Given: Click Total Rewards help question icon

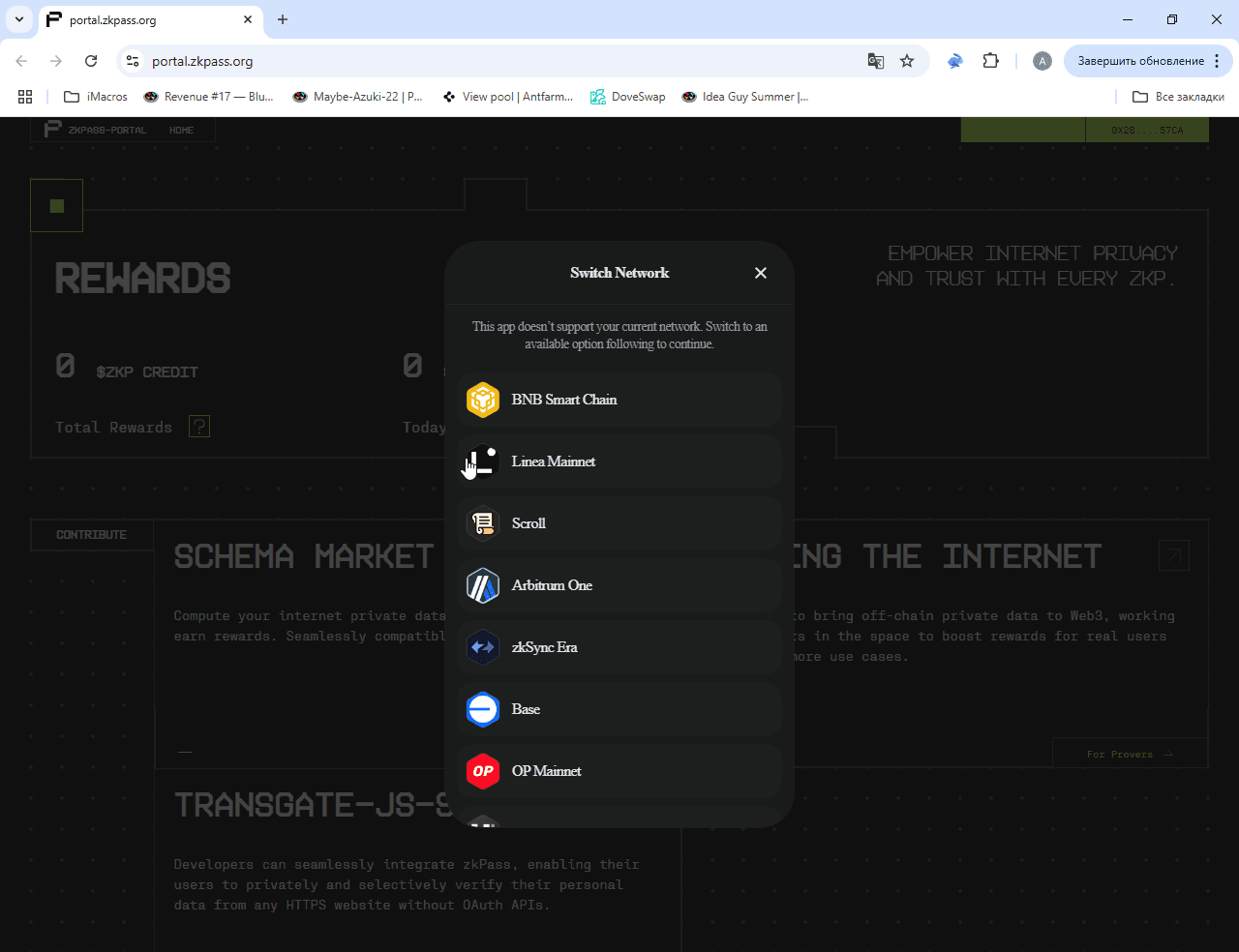Looking at the screenshot, I should click(199, 427).
